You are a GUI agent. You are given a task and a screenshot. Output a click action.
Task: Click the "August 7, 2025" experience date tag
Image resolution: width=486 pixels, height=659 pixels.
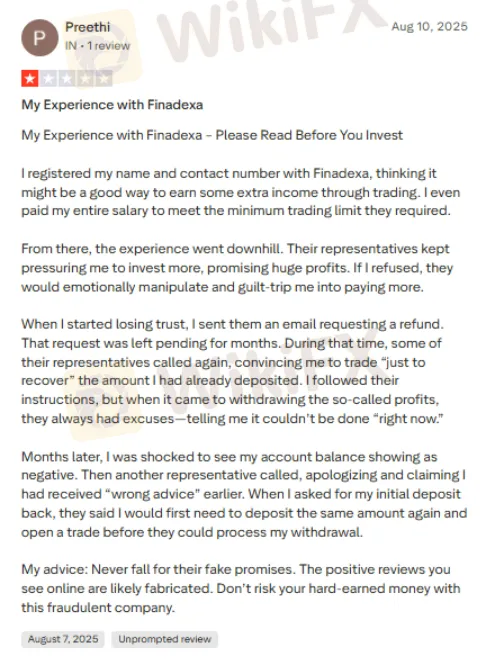[63, 639]
